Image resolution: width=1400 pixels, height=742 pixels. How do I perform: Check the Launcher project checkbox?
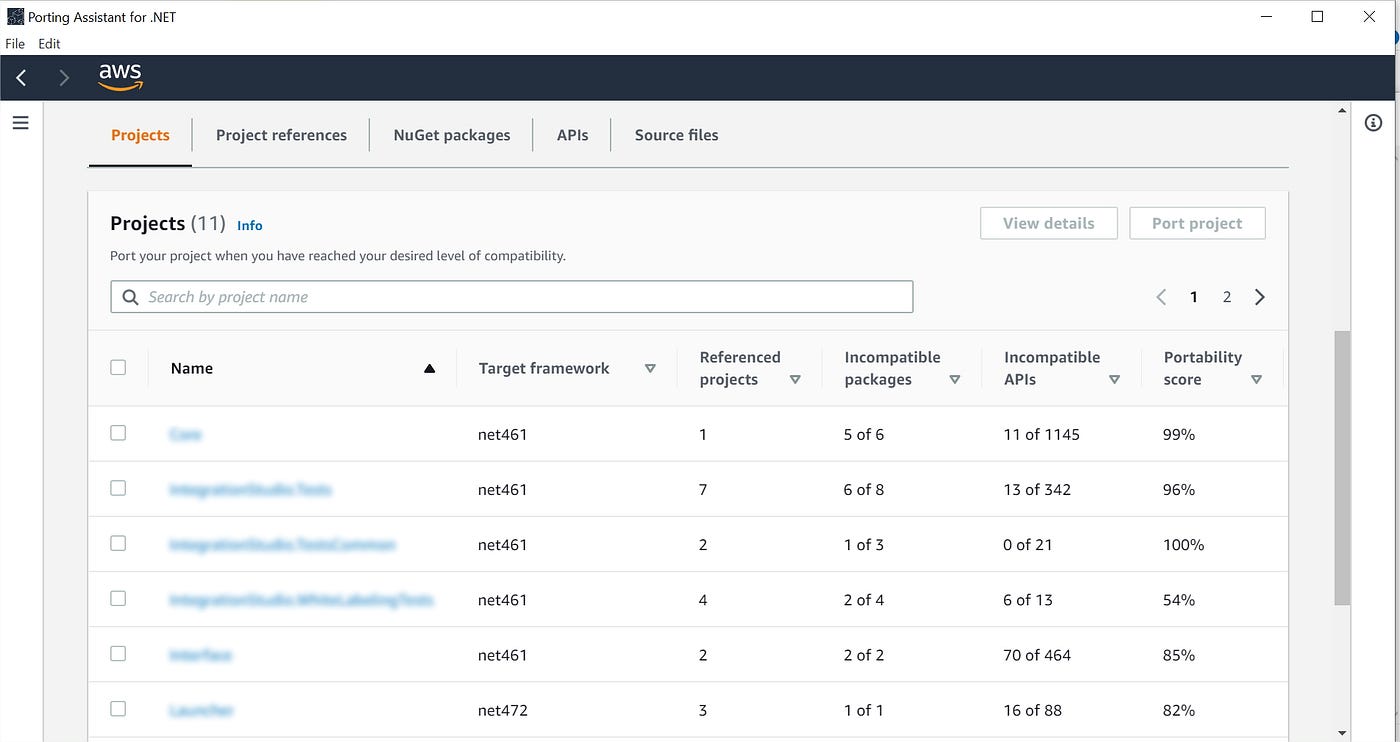118,709
